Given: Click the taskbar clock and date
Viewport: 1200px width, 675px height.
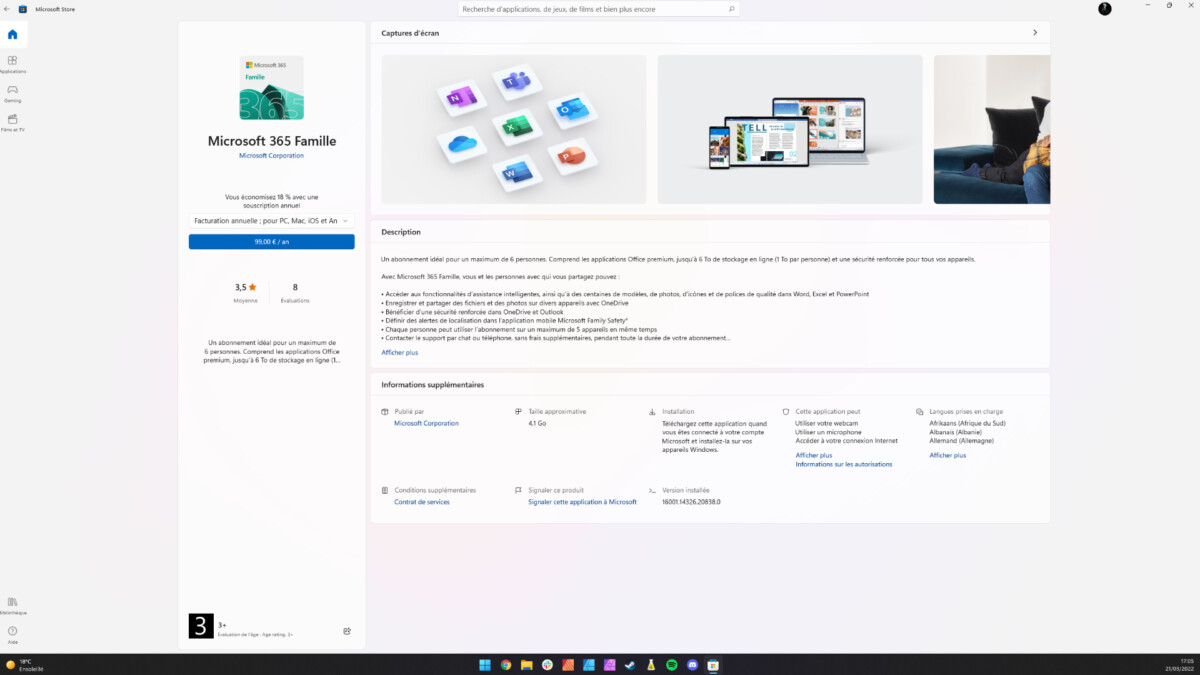Looking at the screenshot, I should point(1180,664).
